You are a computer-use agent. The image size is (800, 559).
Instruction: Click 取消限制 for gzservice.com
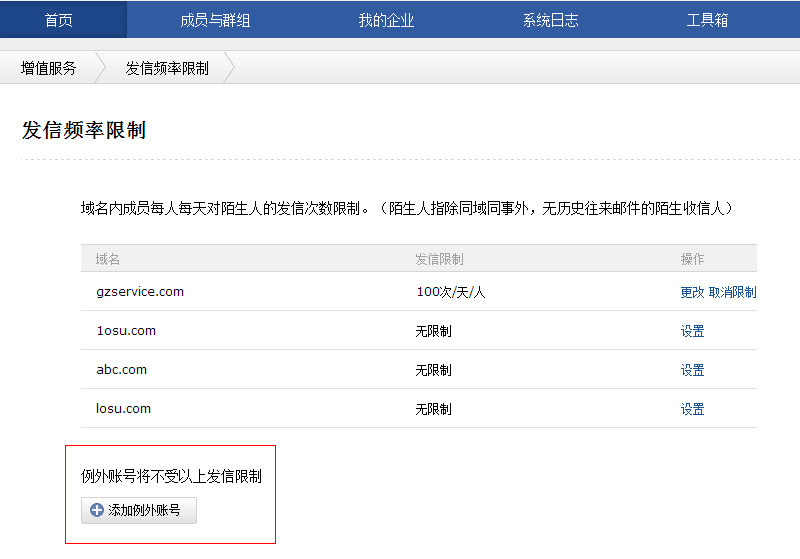(x=732, y=292)
